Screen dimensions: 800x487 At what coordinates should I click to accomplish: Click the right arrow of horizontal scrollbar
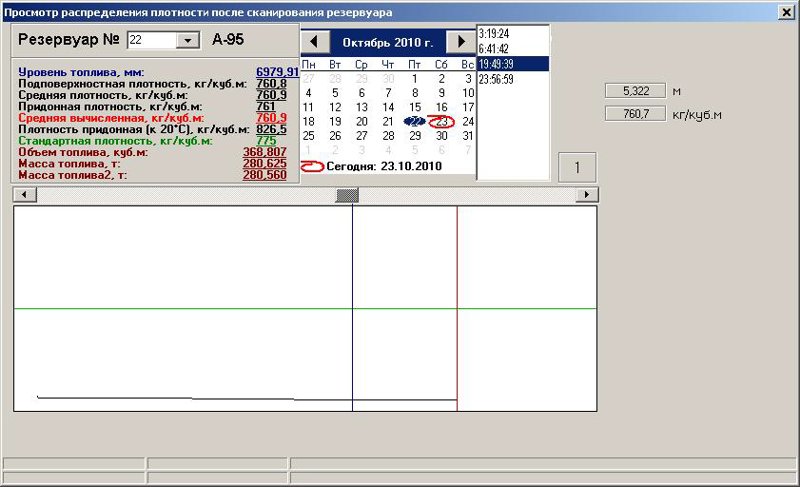click(587, 194)
